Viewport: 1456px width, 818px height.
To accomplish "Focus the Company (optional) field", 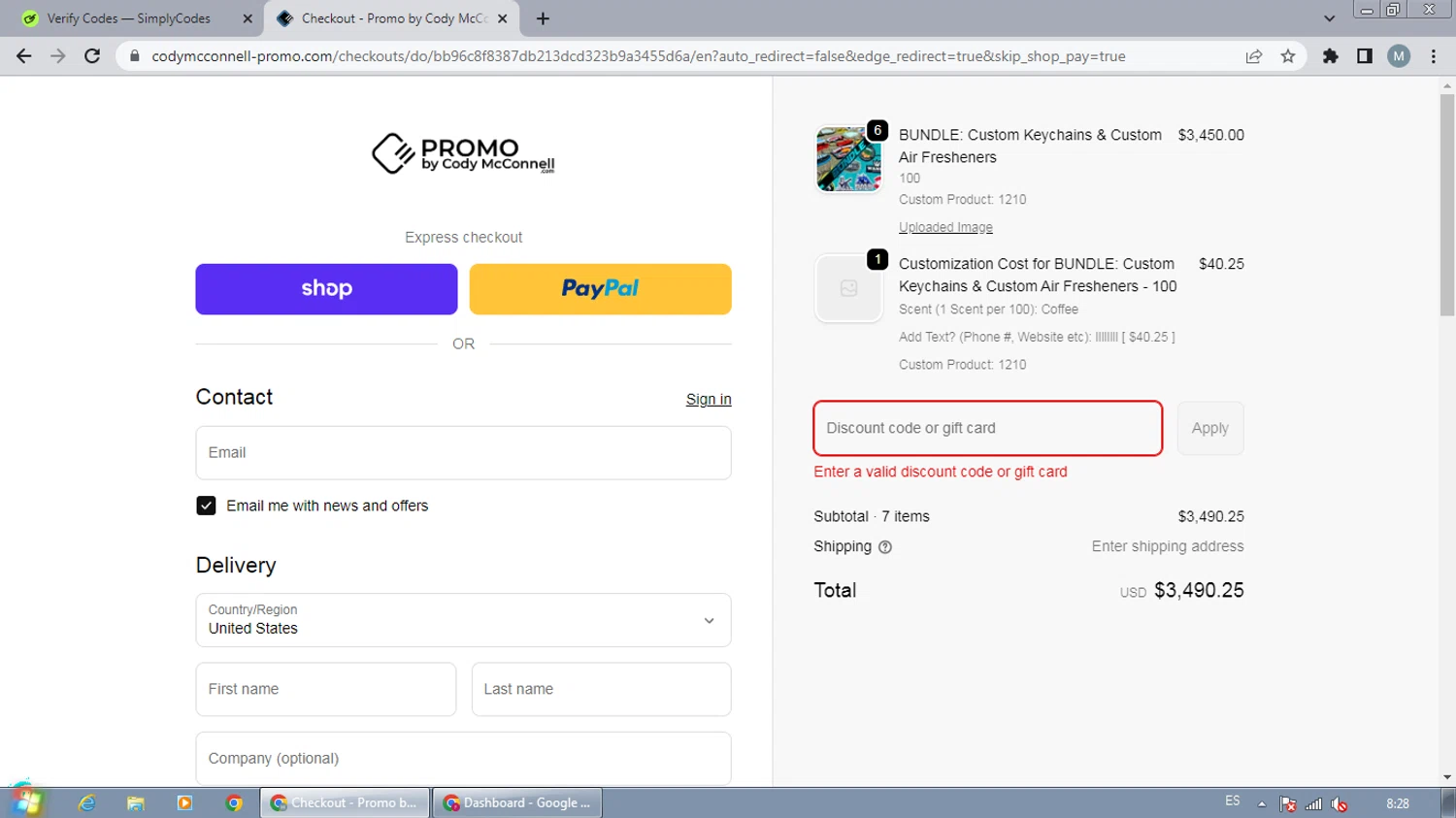I will click(x=463, y=759).
